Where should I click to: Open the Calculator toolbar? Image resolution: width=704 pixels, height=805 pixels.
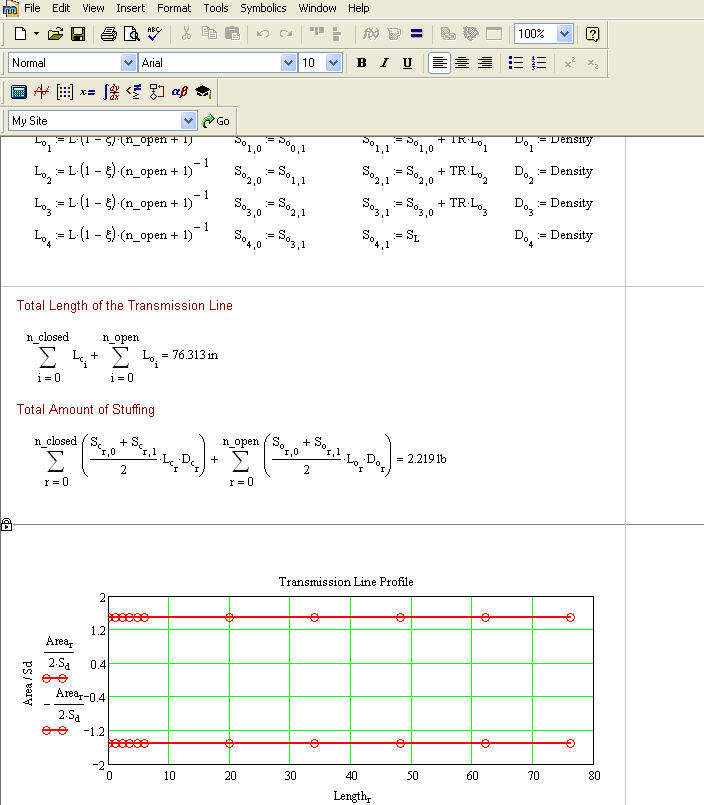tap(19, 92)
